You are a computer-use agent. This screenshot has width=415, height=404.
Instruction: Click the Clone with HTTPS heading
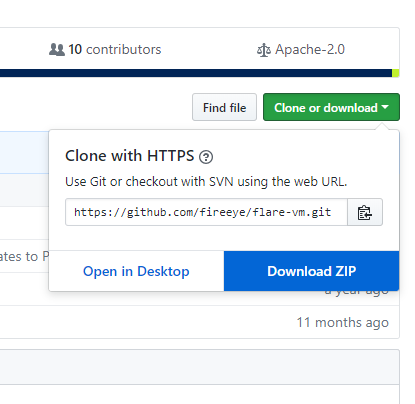click(x=130, y=156)
